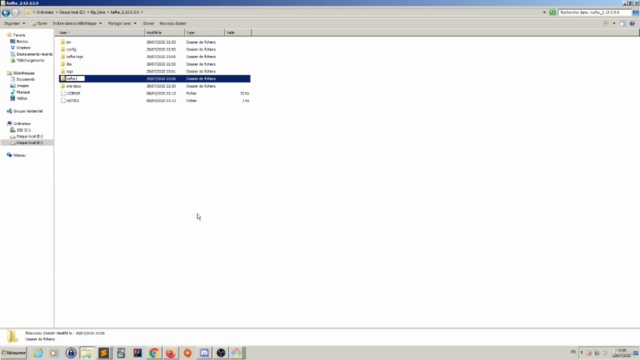Open Sublime Text from the taskbar
The height and width of the screenshot is (360, 640).
tap(104, 353)
